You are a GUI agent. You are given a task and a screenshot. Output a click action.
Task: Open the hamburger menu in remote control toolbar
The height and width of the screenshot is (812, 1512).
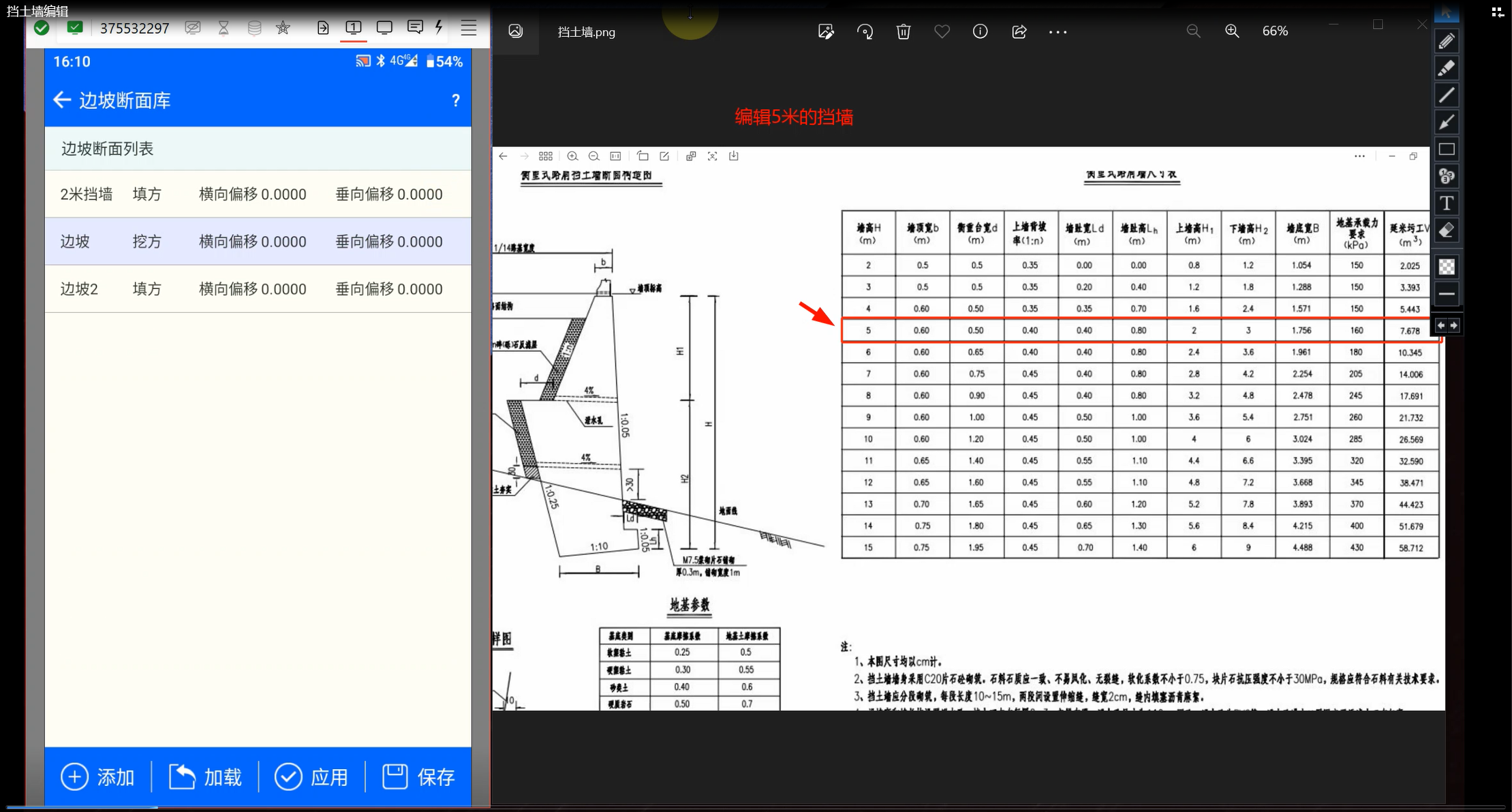click(x=469, y=28)
